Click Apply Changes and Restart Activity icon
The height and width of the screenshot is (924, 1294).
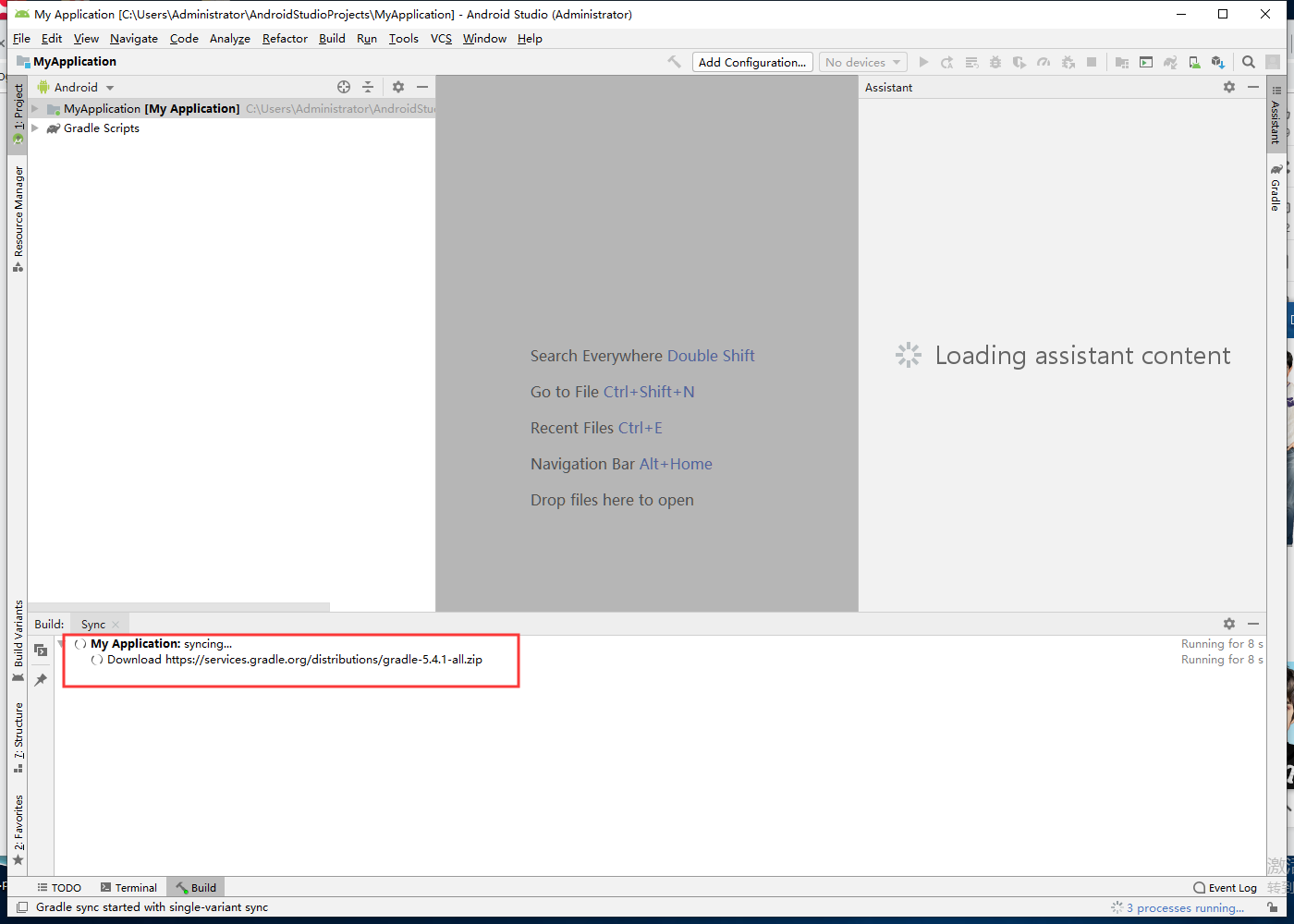pyautogui.click(x=947, y=62)
